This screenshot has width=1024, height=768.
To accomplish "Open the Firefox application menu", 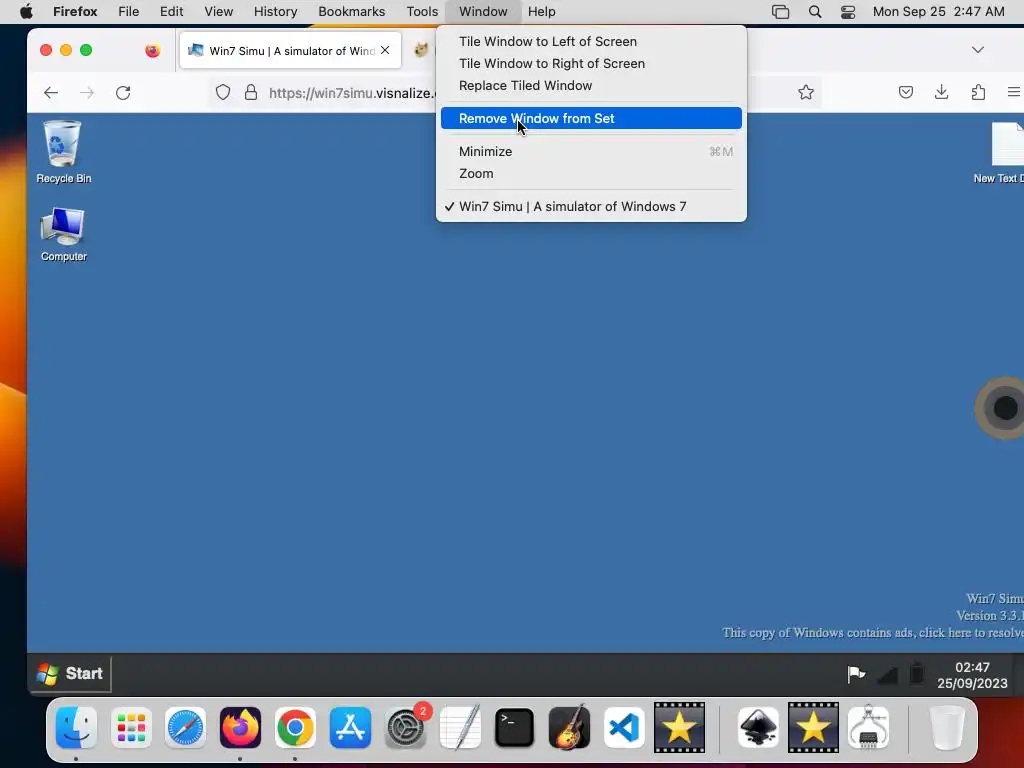I will pos(75,11).
